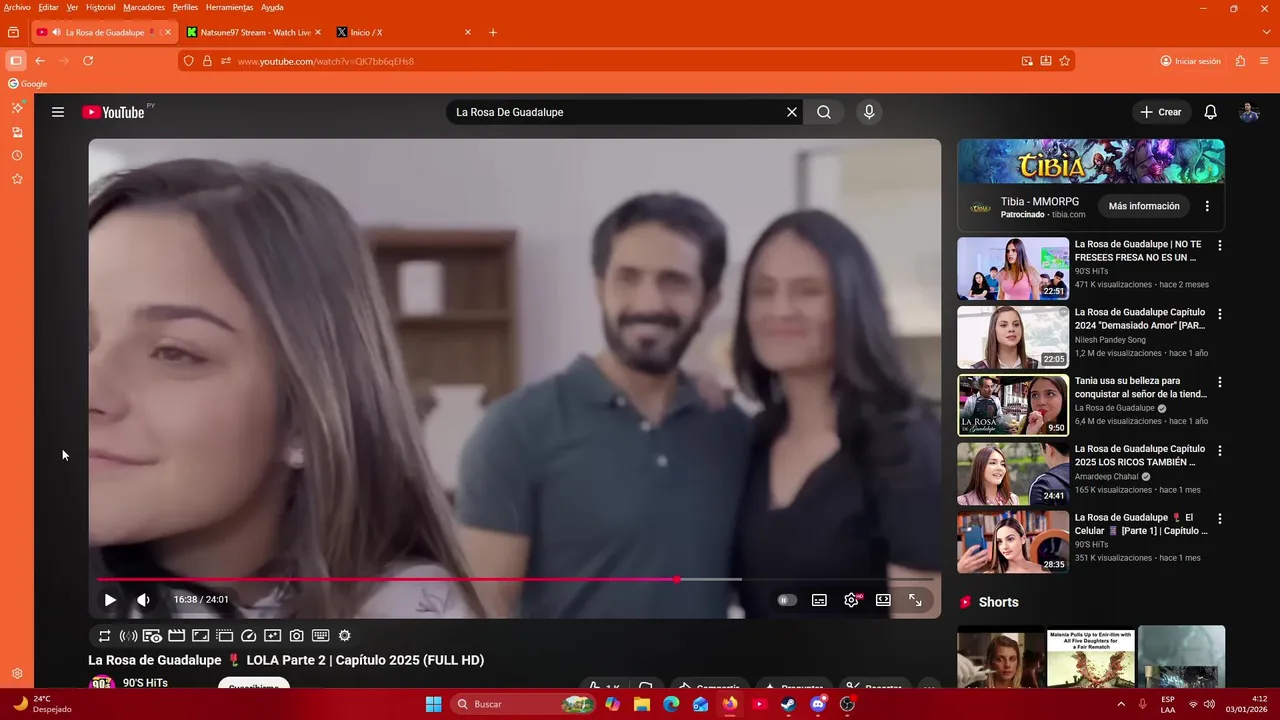Take a screenshot with the camera icon
This screenshot has height=720, width=1280.
tap(296, 635)
